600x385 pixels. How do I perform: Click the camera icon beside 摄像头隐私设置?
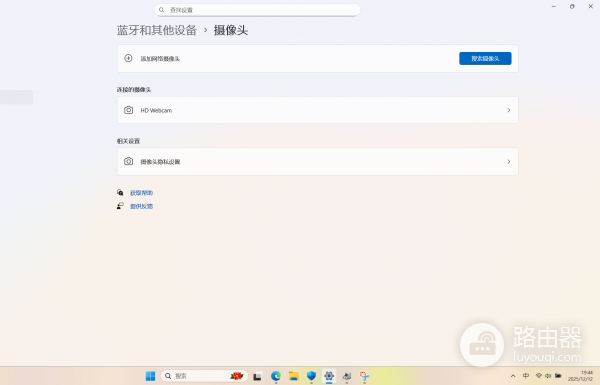click(129, 162)
